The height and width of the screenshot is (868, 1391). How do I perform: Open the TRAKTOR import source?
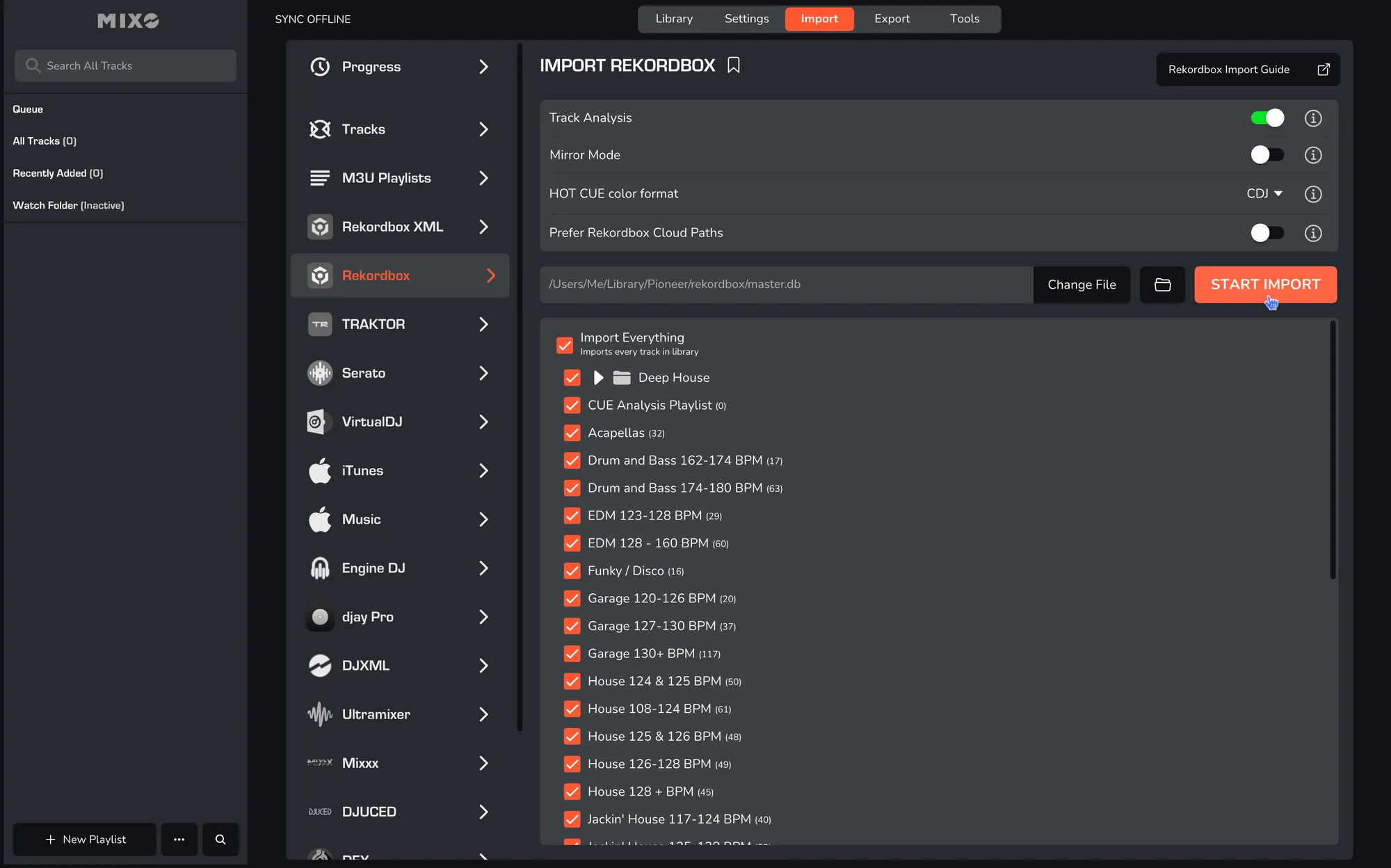(399, 324)
